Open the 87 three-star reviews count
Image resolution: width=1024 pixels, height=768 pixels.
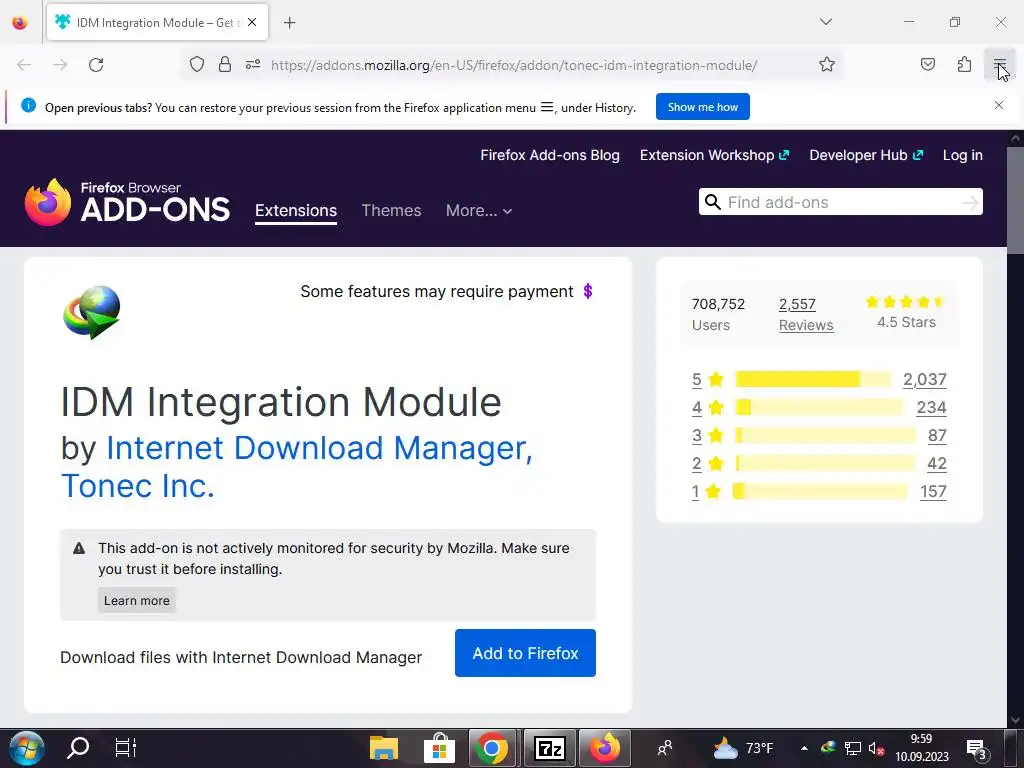point(937,436)
